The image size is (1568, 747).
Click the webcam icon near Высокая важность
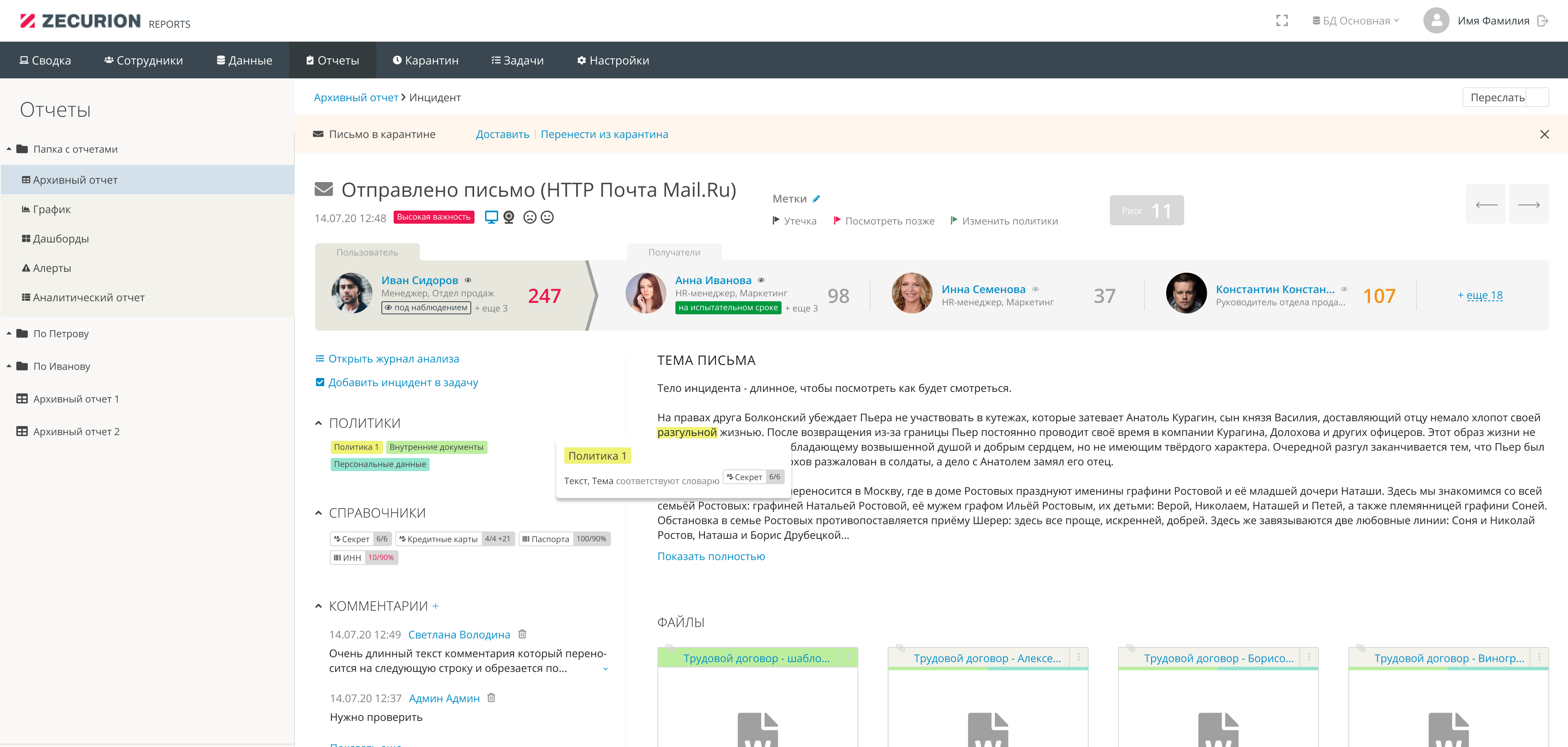(x=509, y=217)
